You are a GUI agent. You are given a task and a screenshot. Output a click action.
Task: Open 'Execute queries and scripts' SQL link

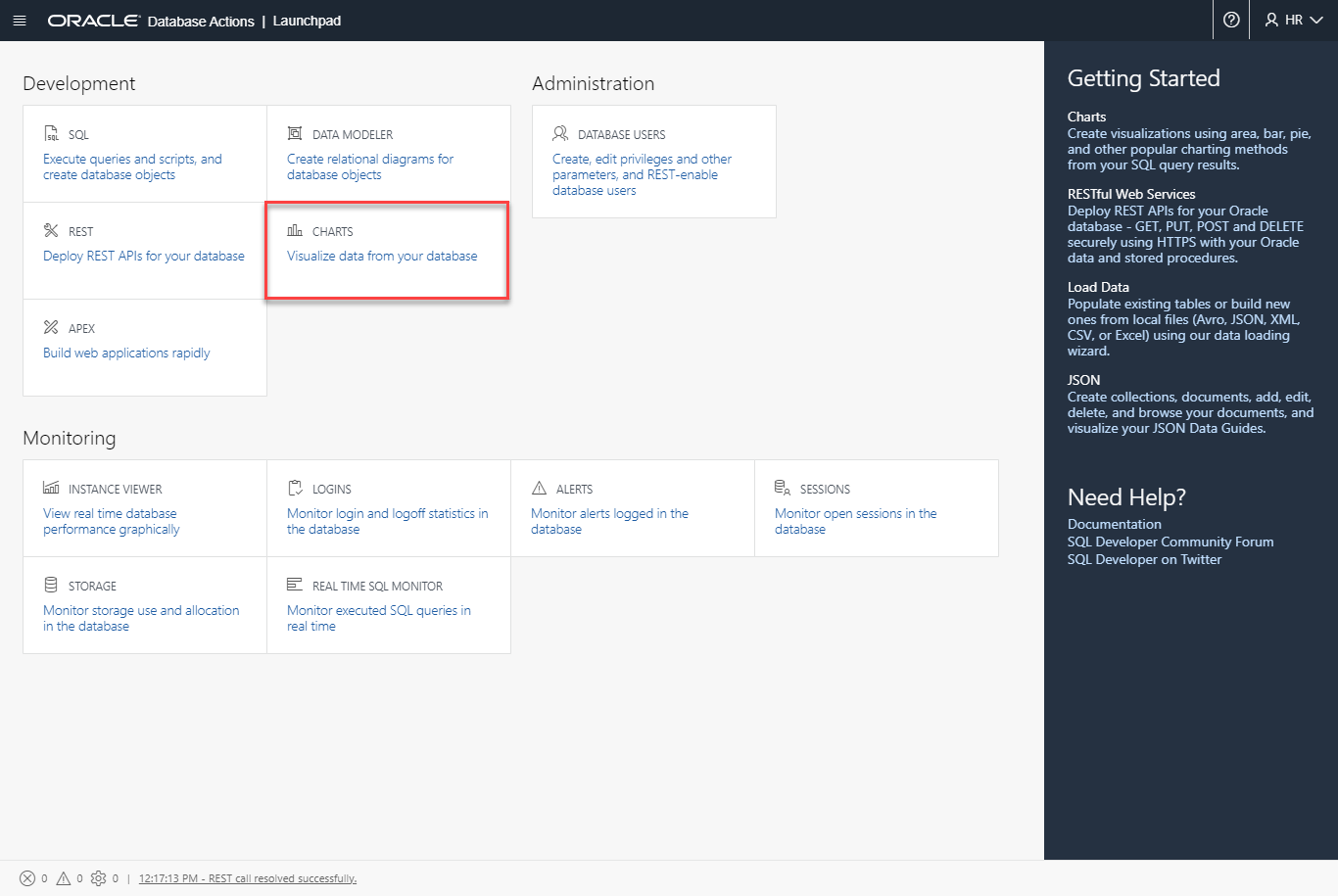132,166
